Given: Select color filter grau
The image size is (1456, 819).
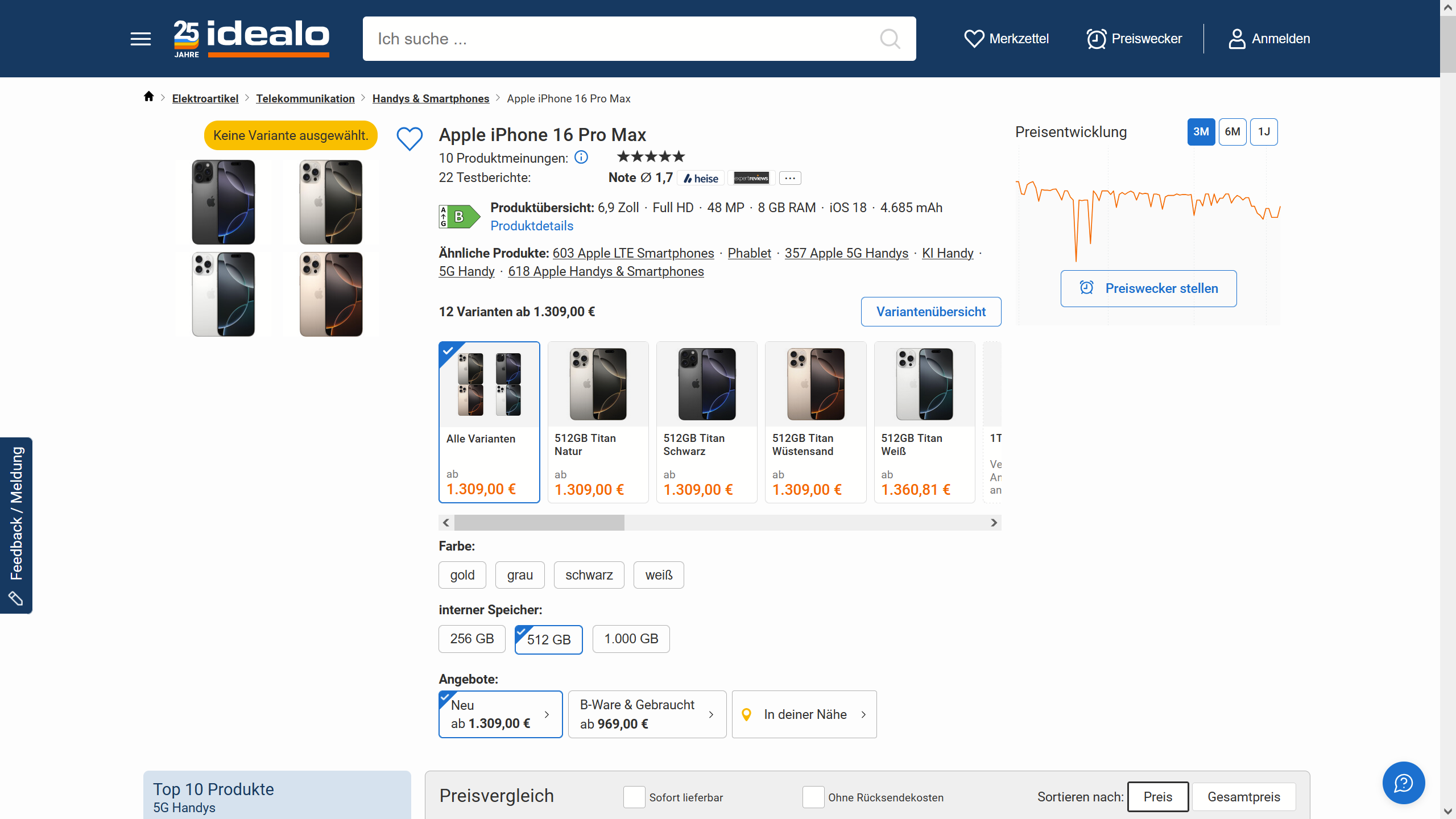Looking at the screenshot, I should [x=520, y=575].
